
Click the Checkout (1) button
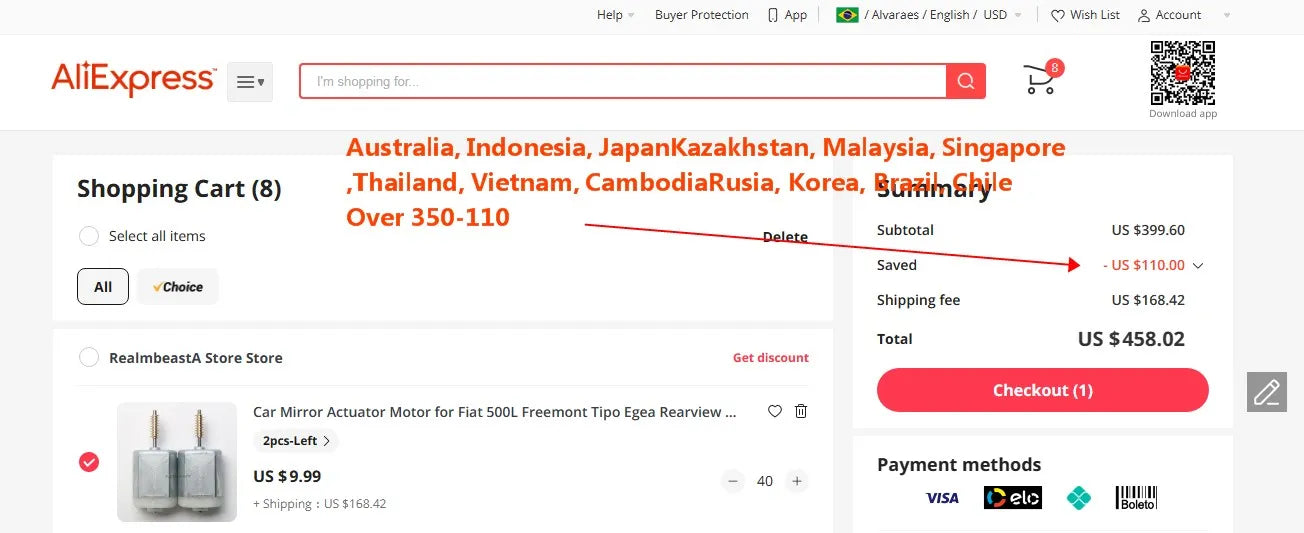1042,390
